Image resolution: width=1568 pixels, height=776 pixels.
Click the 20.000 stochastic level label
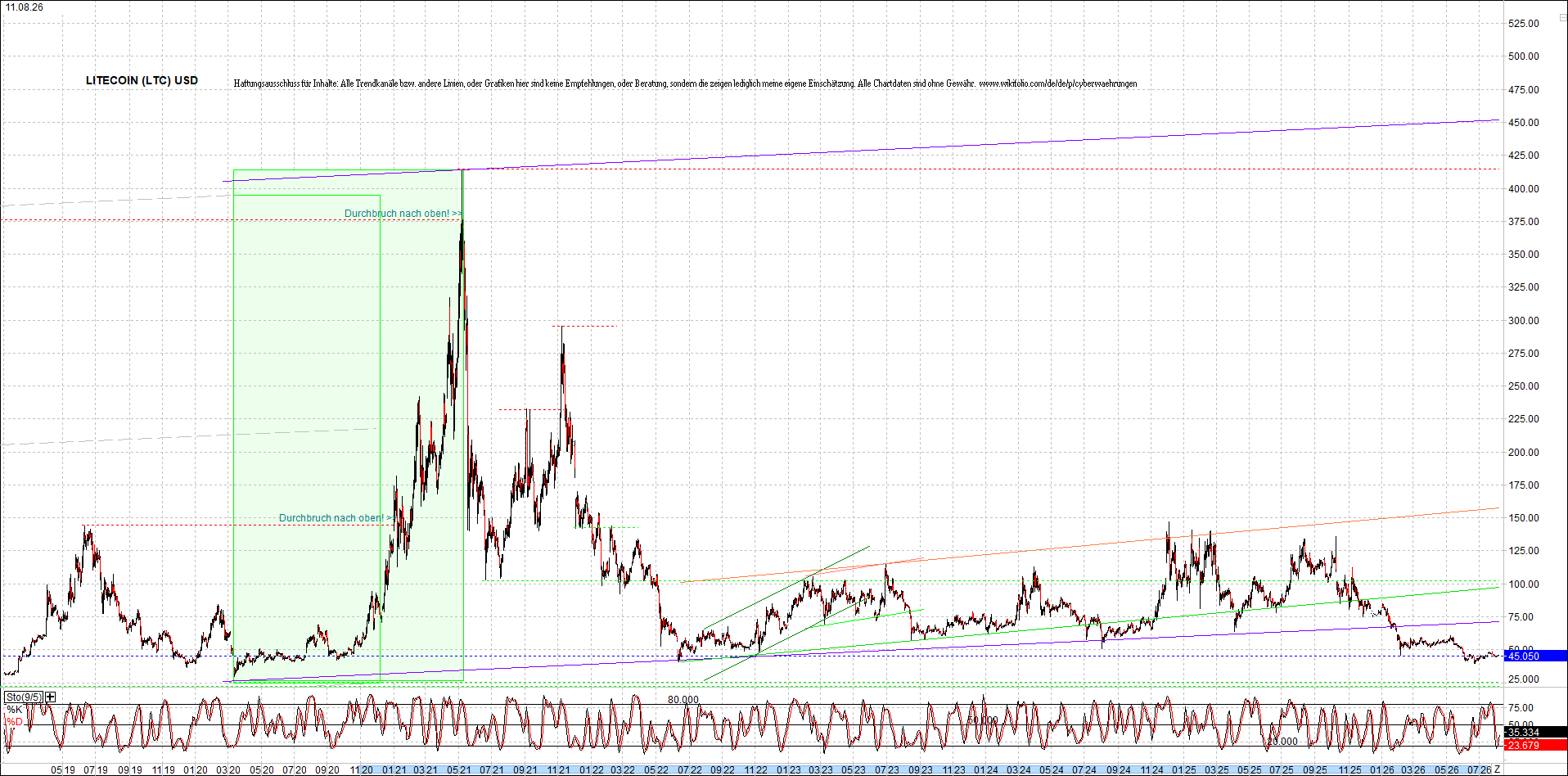pyautogui.click(x=1282, y=742)
